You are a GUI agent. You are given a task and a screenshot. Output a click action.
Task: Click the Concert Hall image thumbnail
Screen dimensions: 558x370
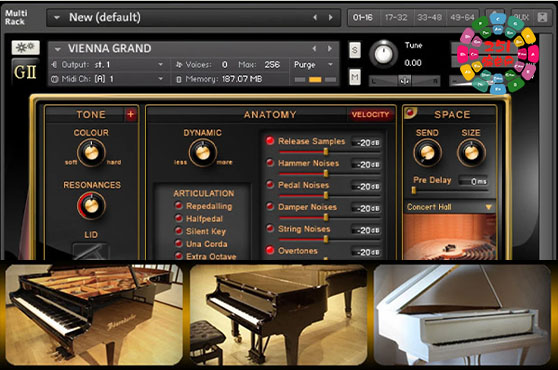coord(450,237)
